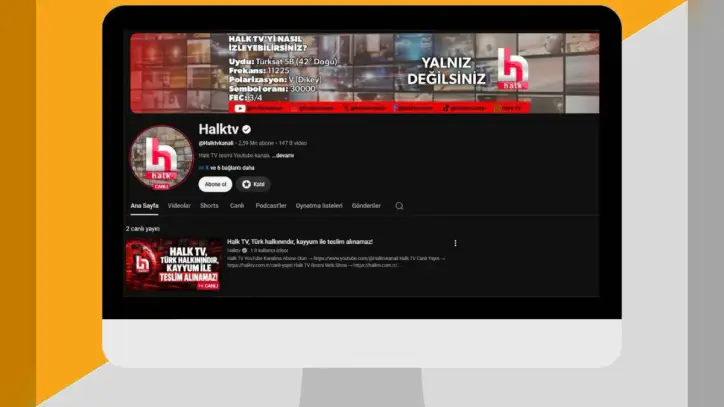Click the '2 canlı yayın' section heading
The height and width of the screenshot is (407, 724).
[143, 229]
